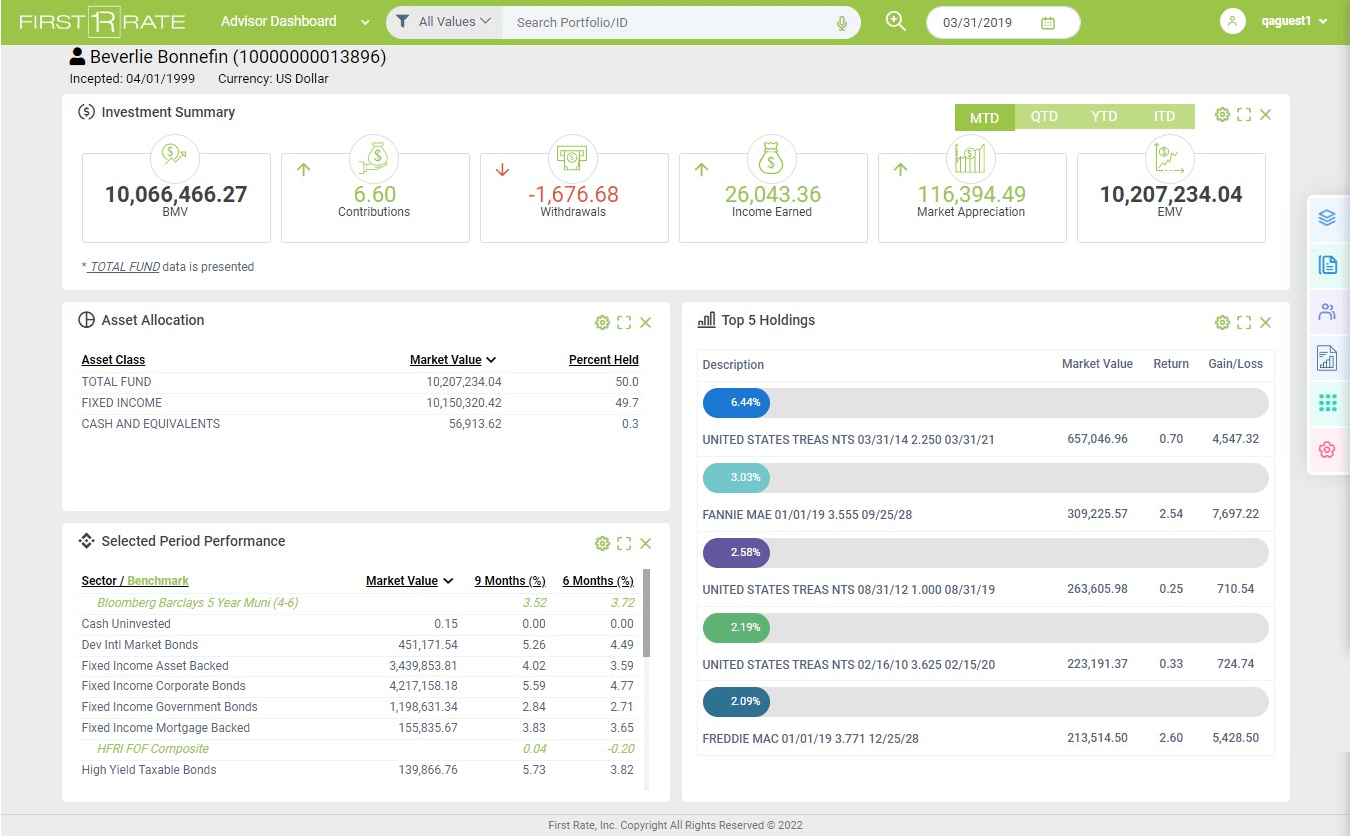Expand Asset Allocation to fullscreen
1350x836 pixels.
click(x=624, y=322)
